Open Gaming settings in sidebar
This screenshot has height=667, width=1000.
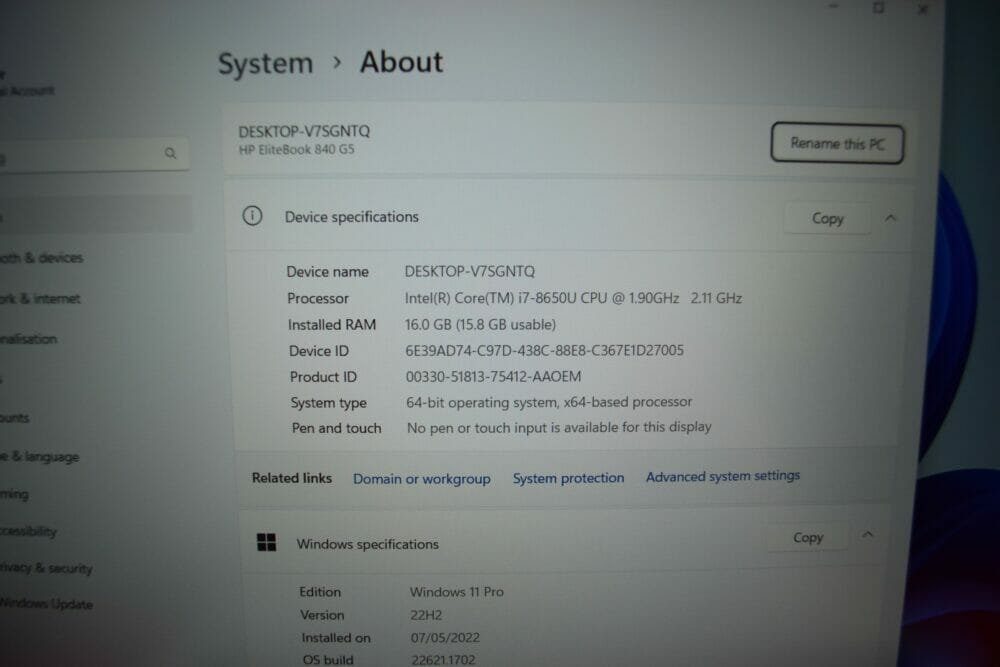[14, 494]
